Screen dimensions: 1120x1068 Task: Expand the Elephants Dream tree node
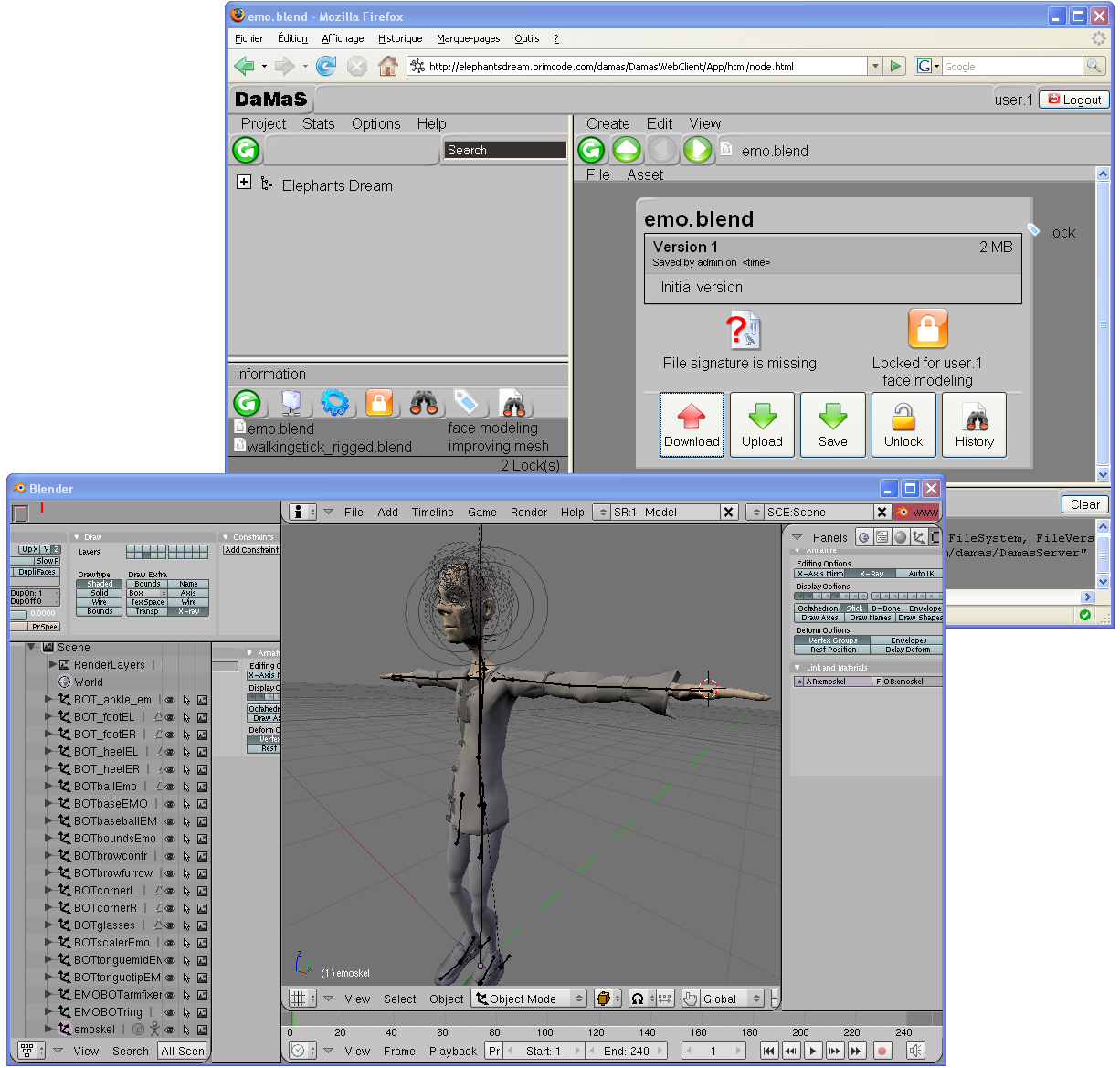pos(244,182)
